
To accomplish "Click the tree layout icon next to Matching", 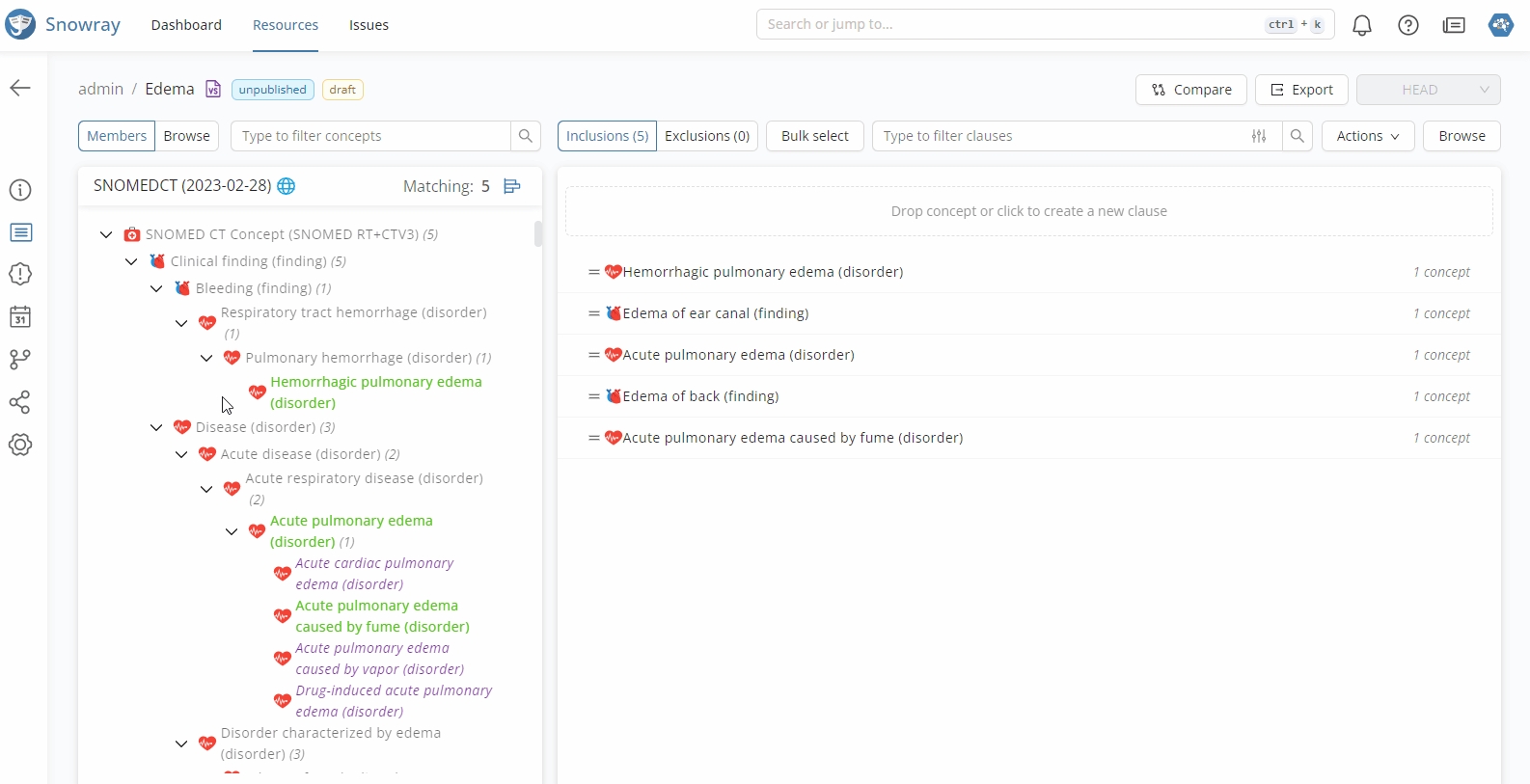I will (x=512, y=186).
